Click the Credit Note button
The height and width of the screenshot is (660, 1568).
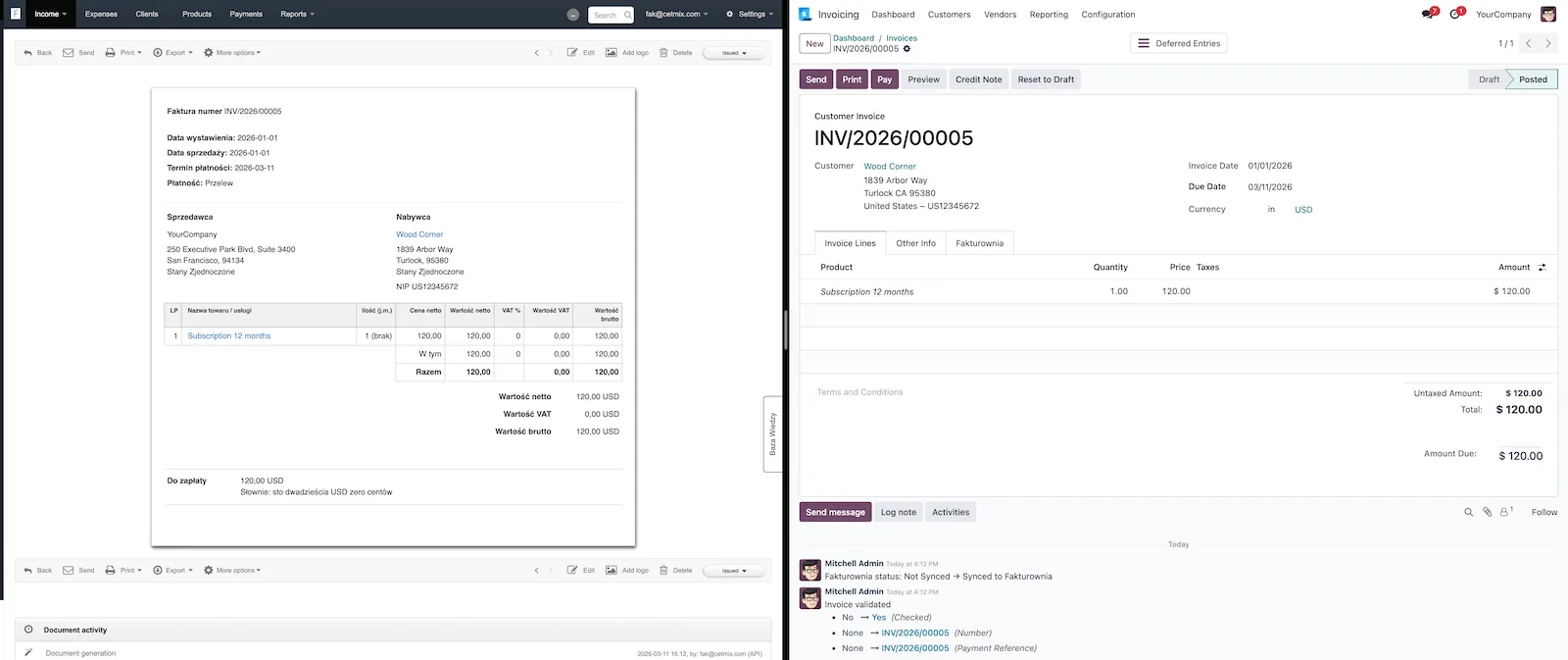tap(979, 79)
